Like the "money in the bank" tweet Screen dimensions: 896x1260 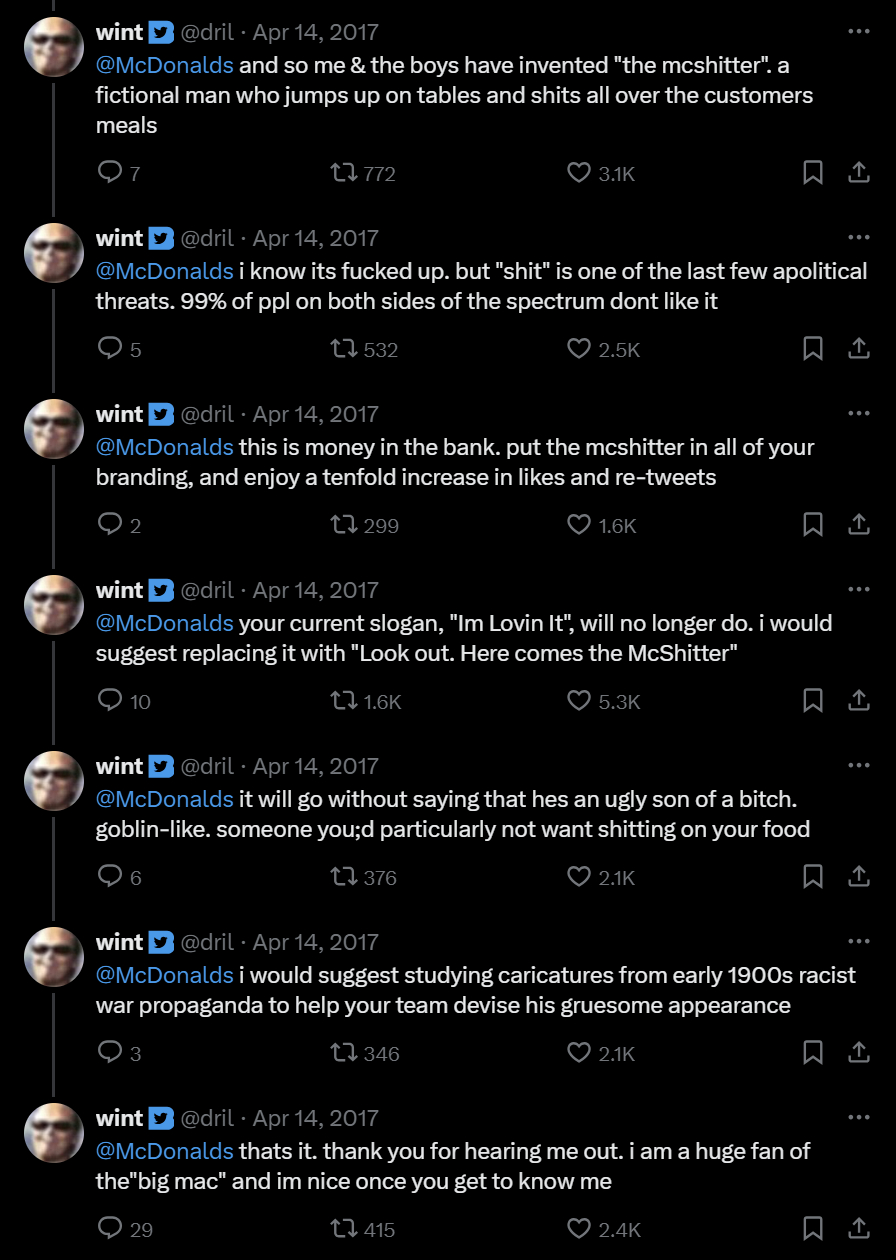point(579,525)
